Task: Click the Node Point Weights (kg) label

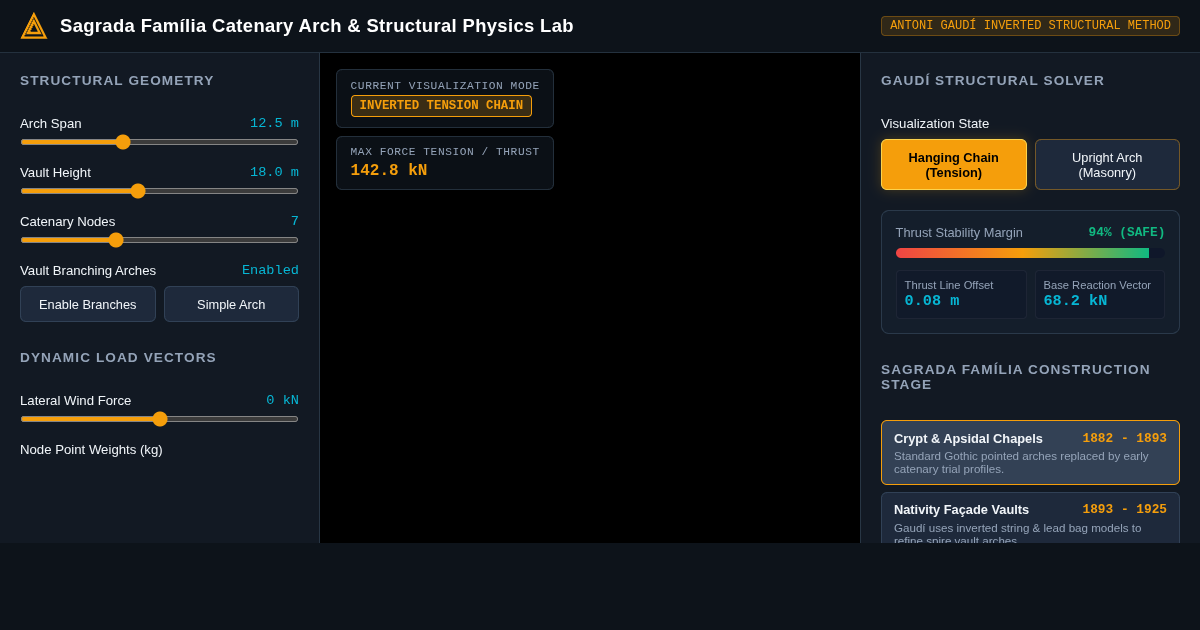Action: pyautogui.click(x=91, y=450)
